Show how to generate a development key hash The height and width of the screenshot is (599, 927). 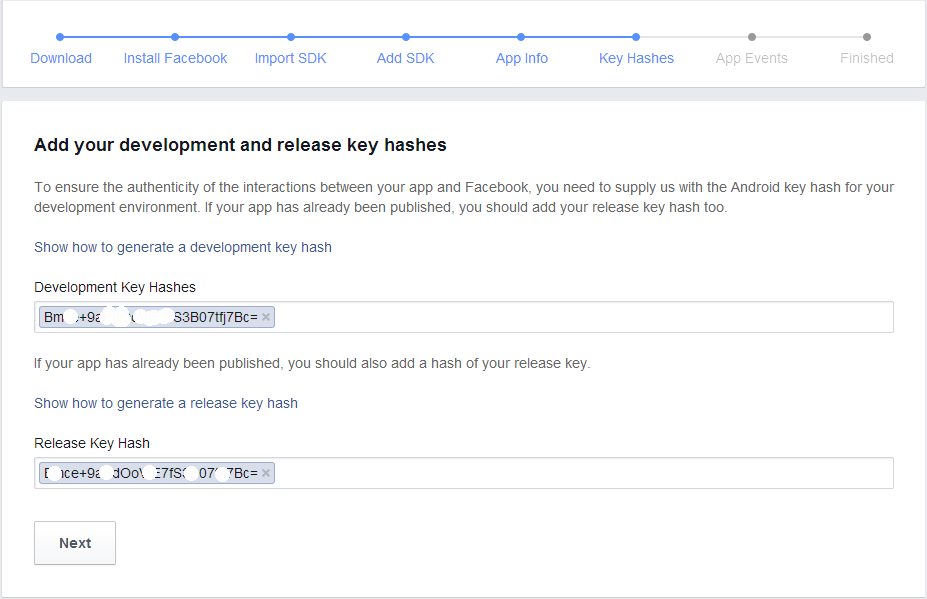click(x=183, y=247)
